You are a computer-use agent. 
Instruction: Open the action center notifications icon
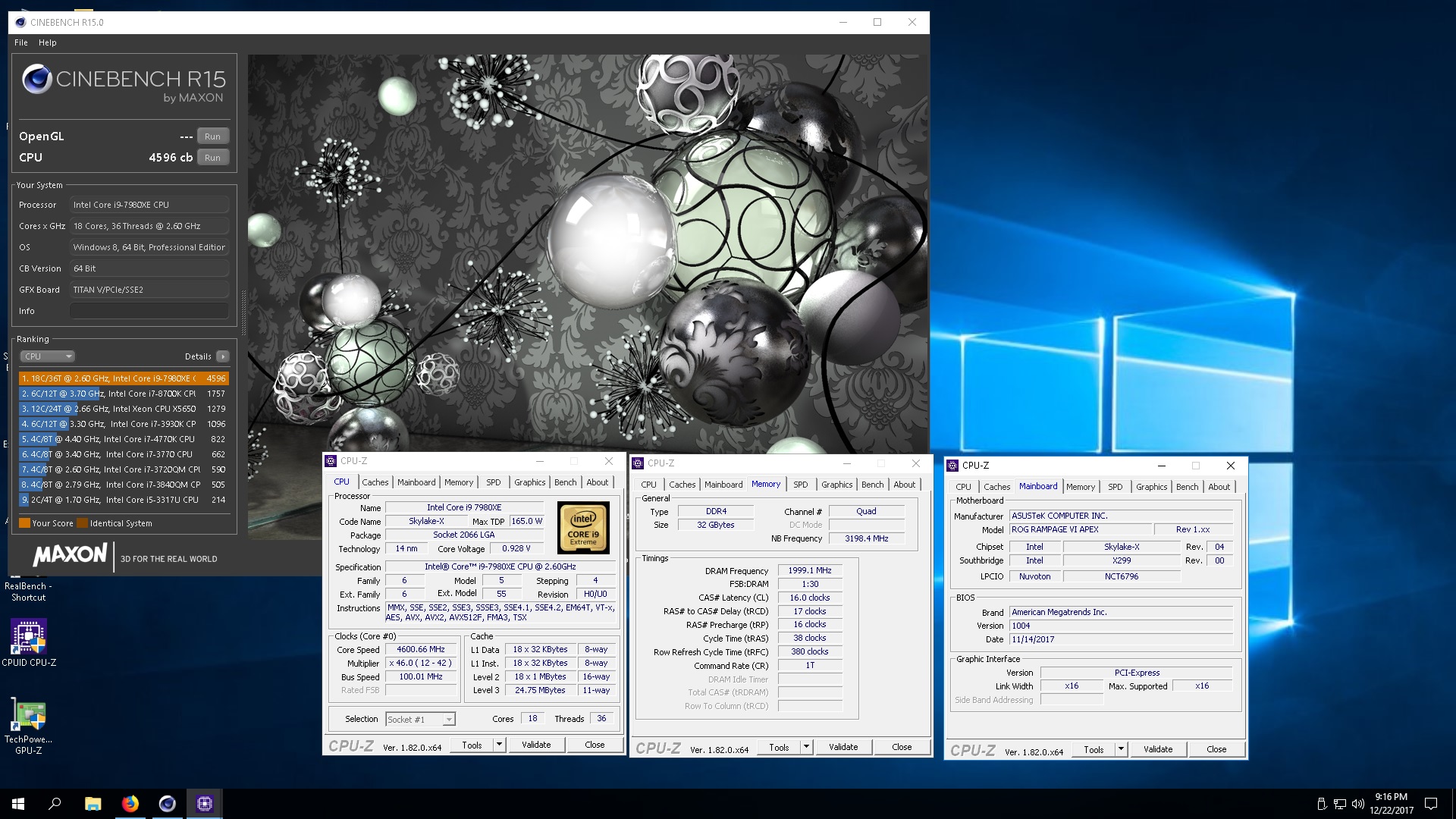[x=1431, y=804]
